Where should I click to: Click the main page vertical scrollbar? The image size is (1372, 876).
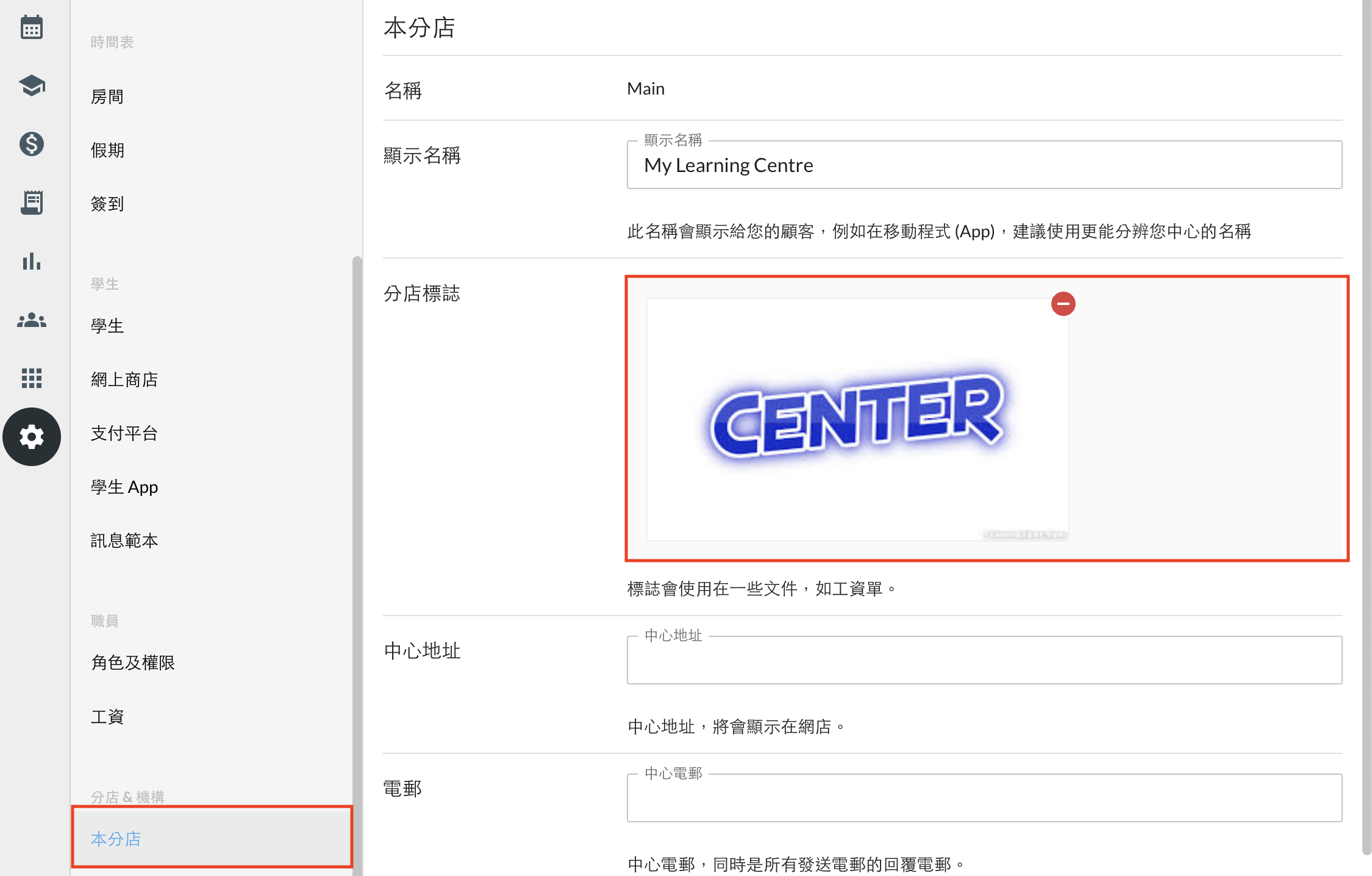1367,427
